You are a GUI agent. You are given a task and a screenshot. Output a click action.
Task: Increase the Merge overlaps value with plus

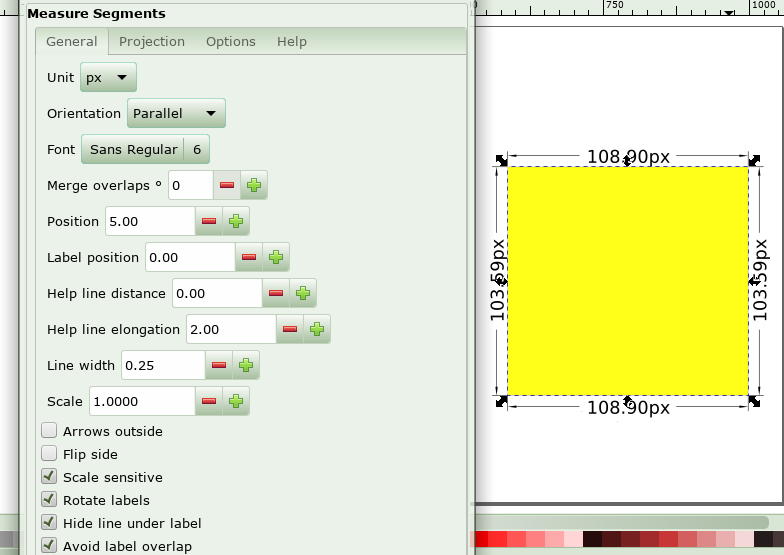(254, 185)
